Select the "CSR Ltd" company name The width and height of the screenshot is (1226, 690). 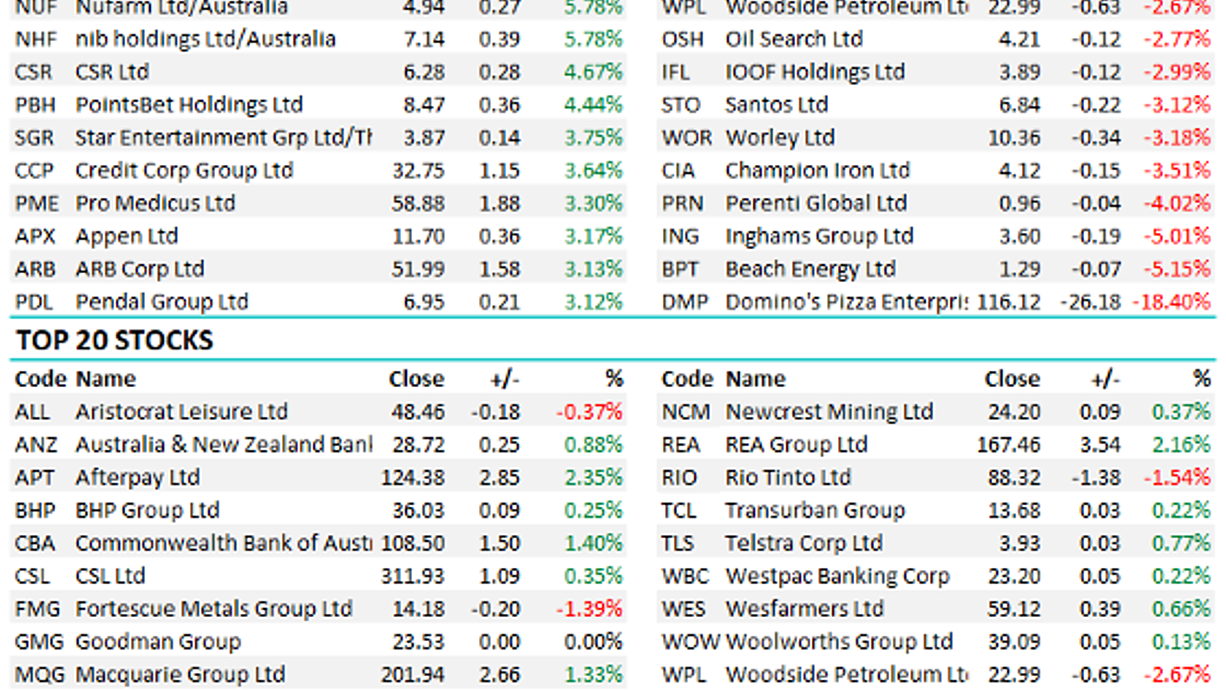(x=112, y=73)
